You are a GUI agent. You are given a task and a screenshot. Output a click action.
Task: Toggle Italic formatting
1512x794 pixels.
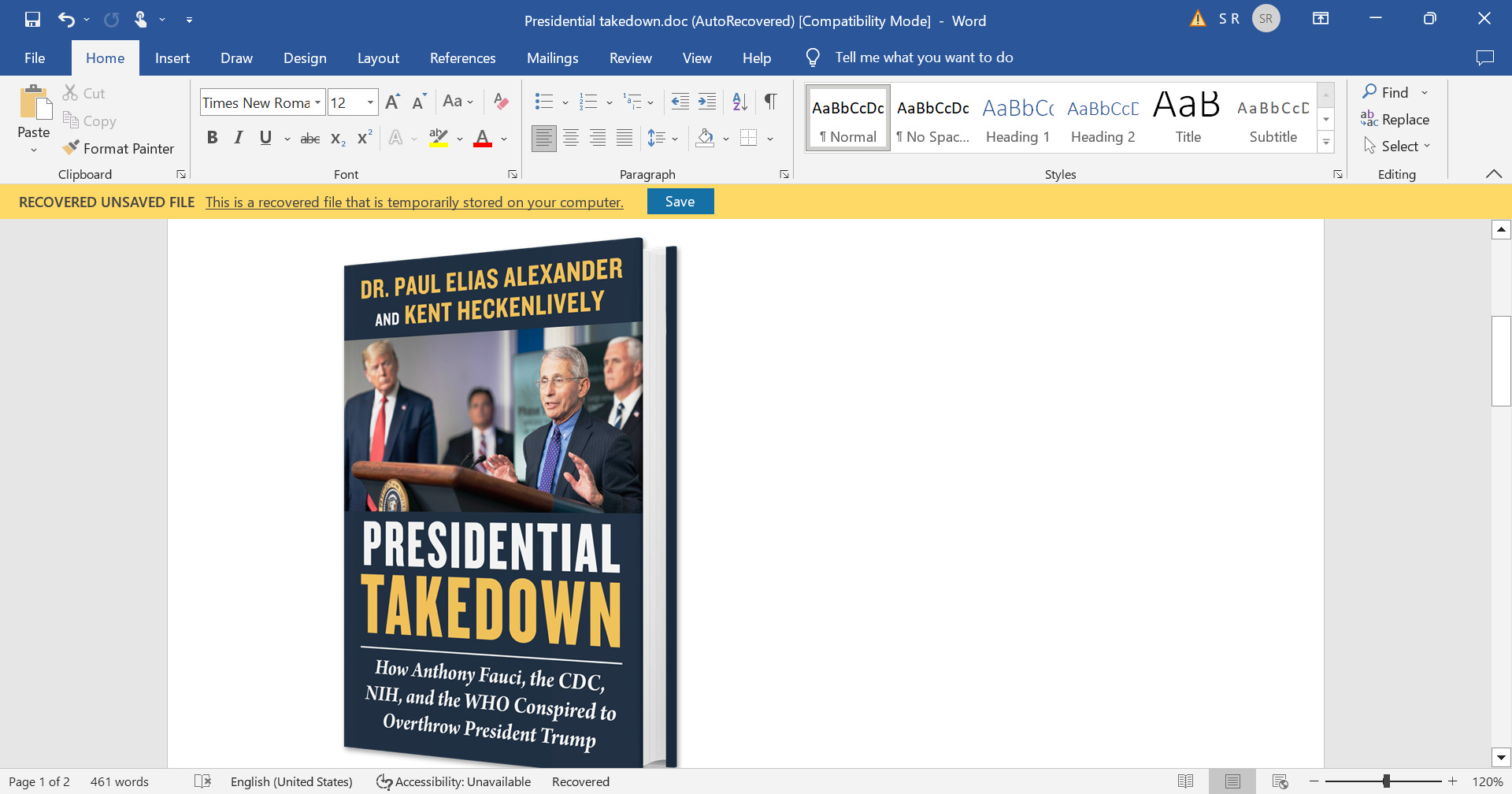click(239, 139)
